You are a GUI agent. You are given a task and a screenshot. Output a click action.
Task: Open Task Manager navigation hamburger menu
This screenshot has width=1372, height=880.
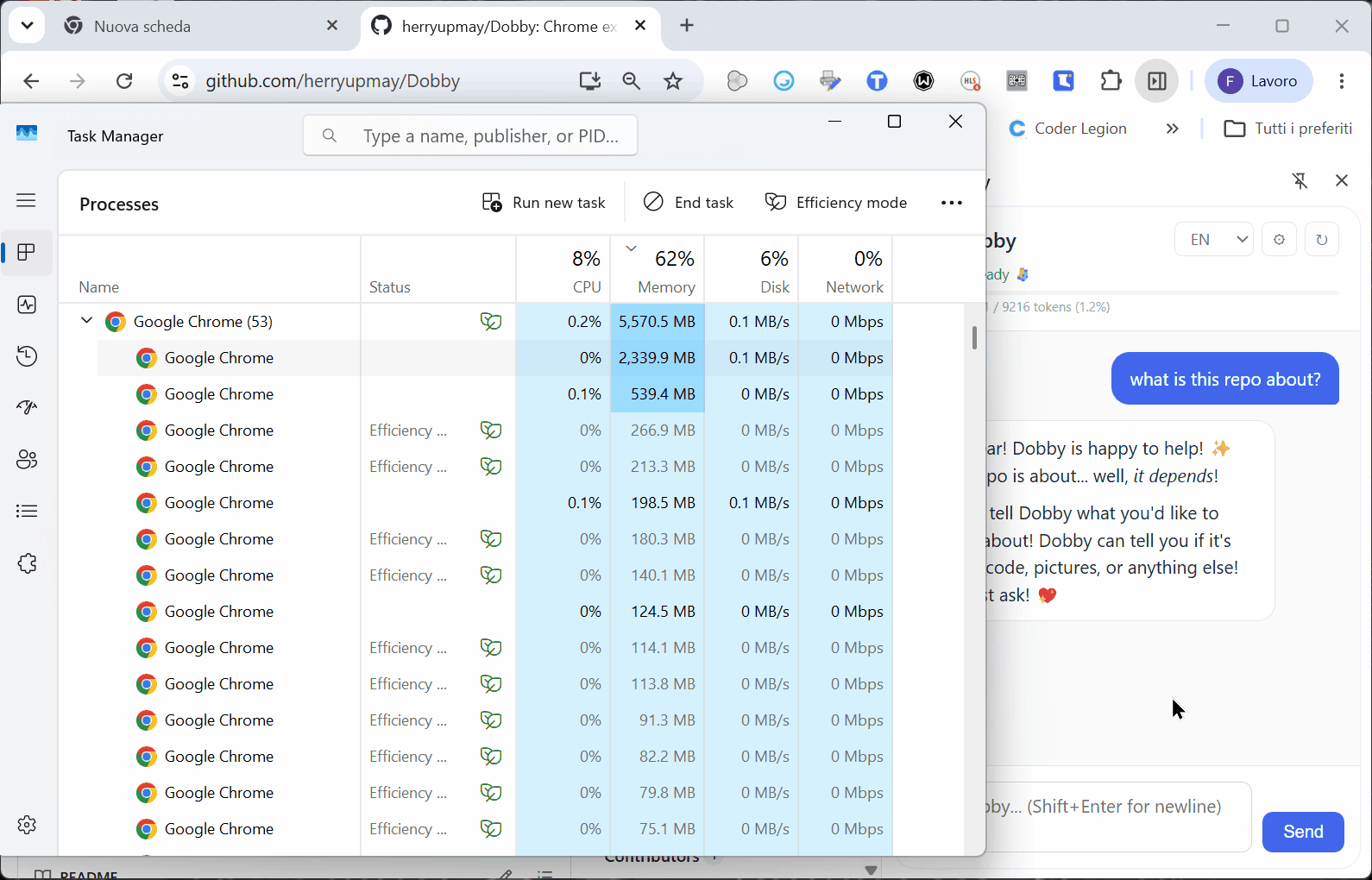(27, 200)
